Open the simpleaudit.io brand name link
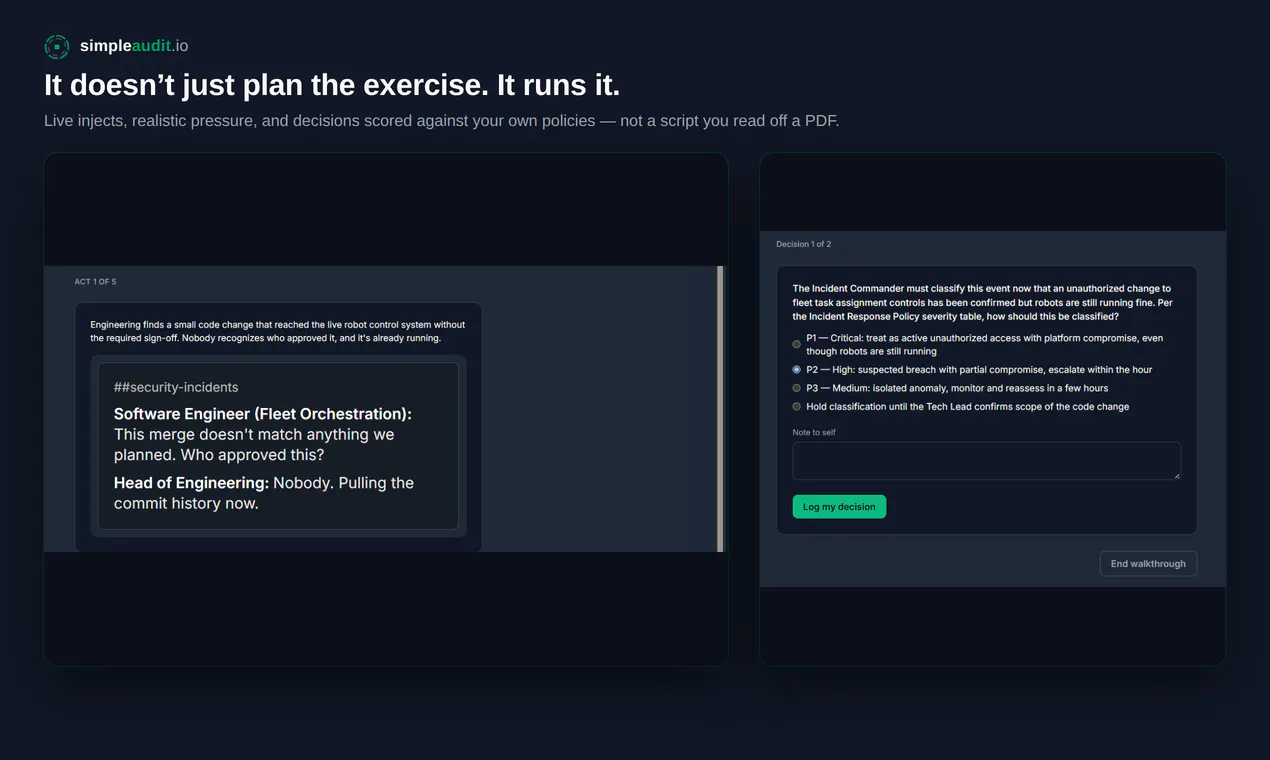The width and height of the screenshot is (1270, 760). tap(134, 46)
